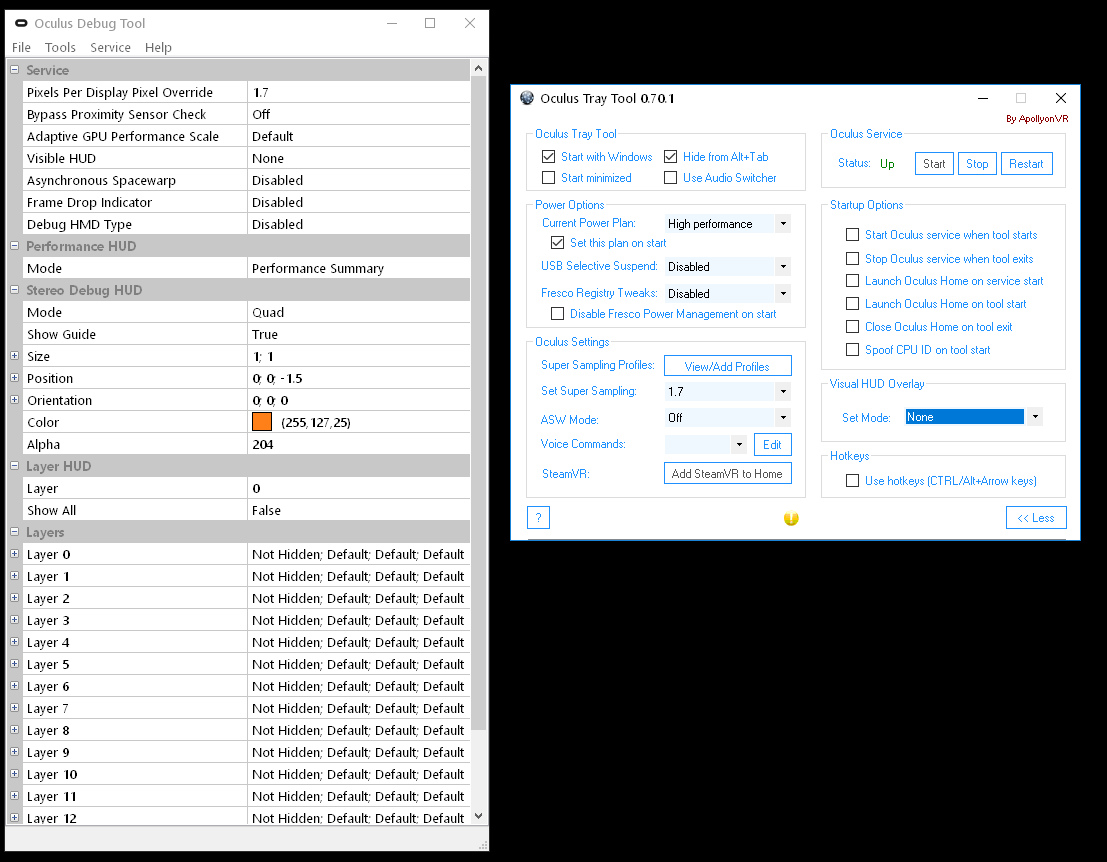Click View/Add Profiles button
Viewport: 1107px width, 862px height.
727,366
